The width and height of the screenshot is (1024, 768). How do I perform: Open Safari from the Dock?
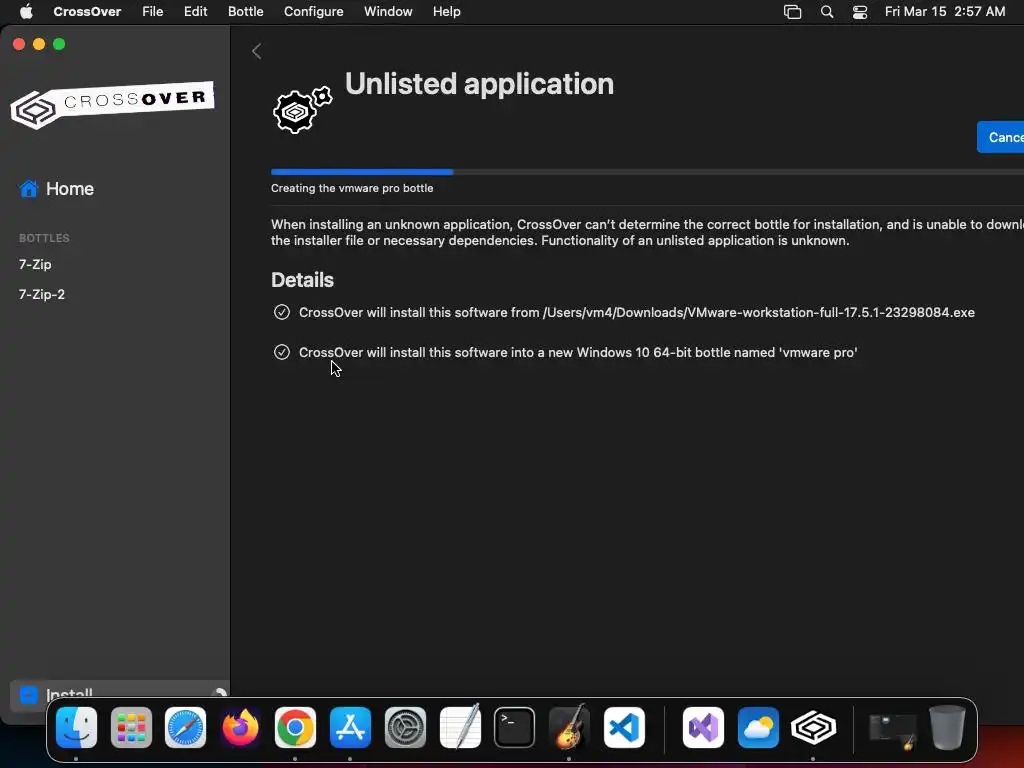coord(185,727)
